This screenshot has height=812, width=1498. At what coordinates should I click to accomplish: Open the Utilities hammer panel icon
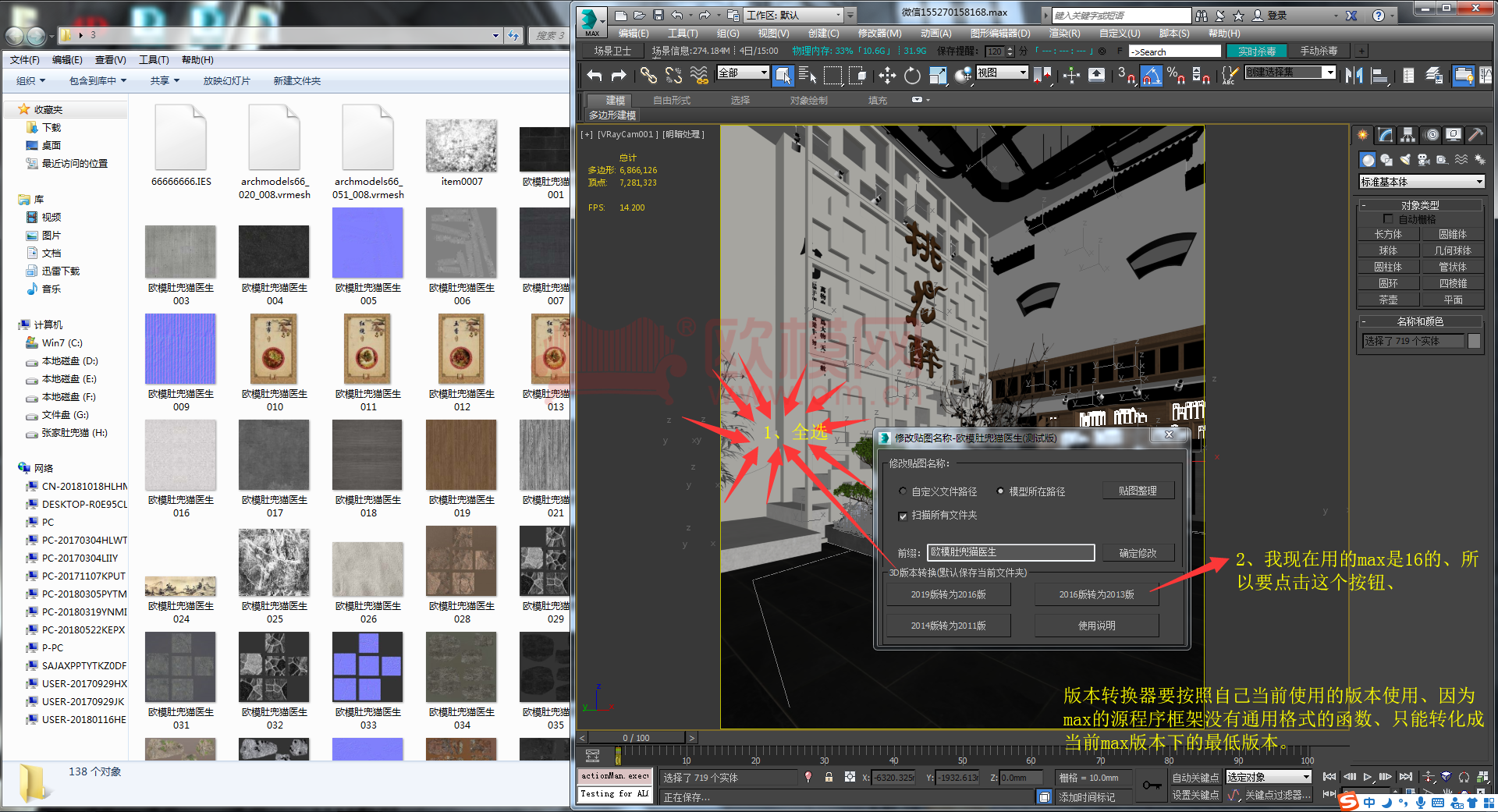point(1475,135)
